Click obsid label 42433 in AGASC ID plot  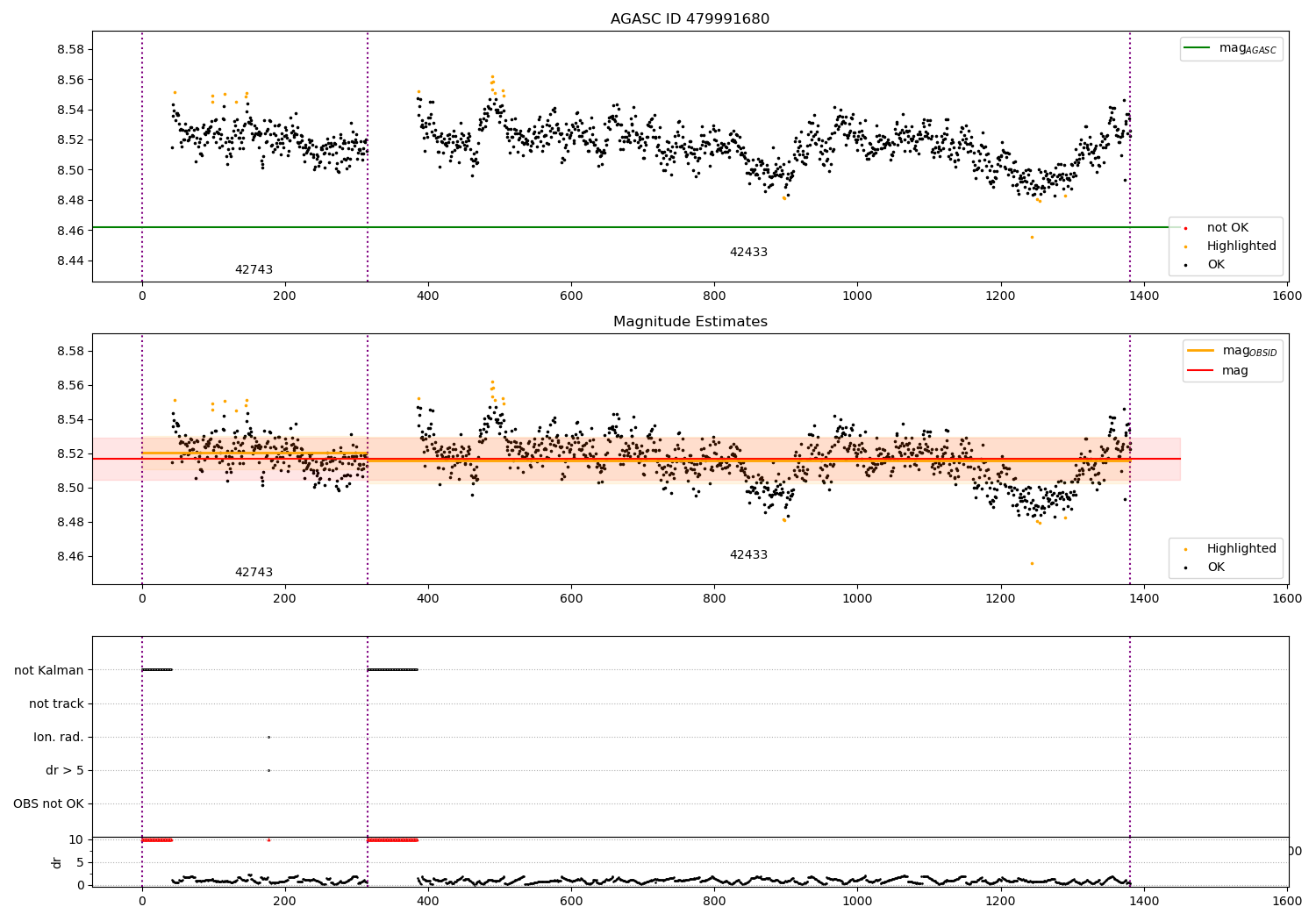[748, 253]
